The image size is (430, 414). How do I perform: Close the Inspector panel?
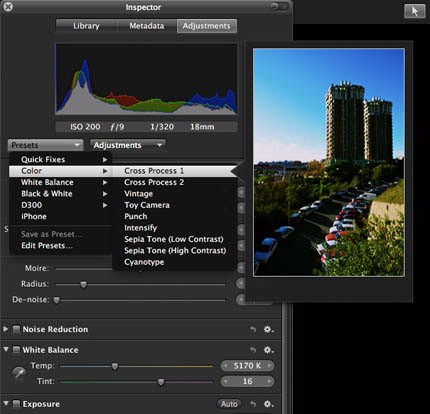[x=8, y=7]
